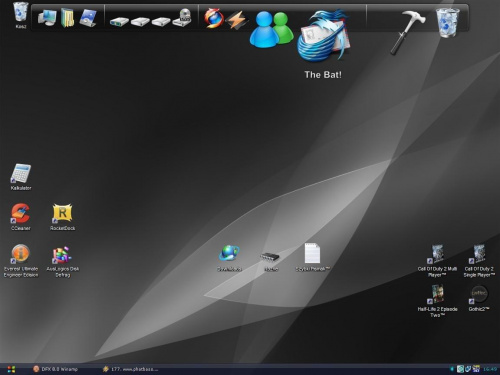Screen dimensions: 500x375
Task: Select the Kalkulator desktop shortcut
Action: coord(21,177)
